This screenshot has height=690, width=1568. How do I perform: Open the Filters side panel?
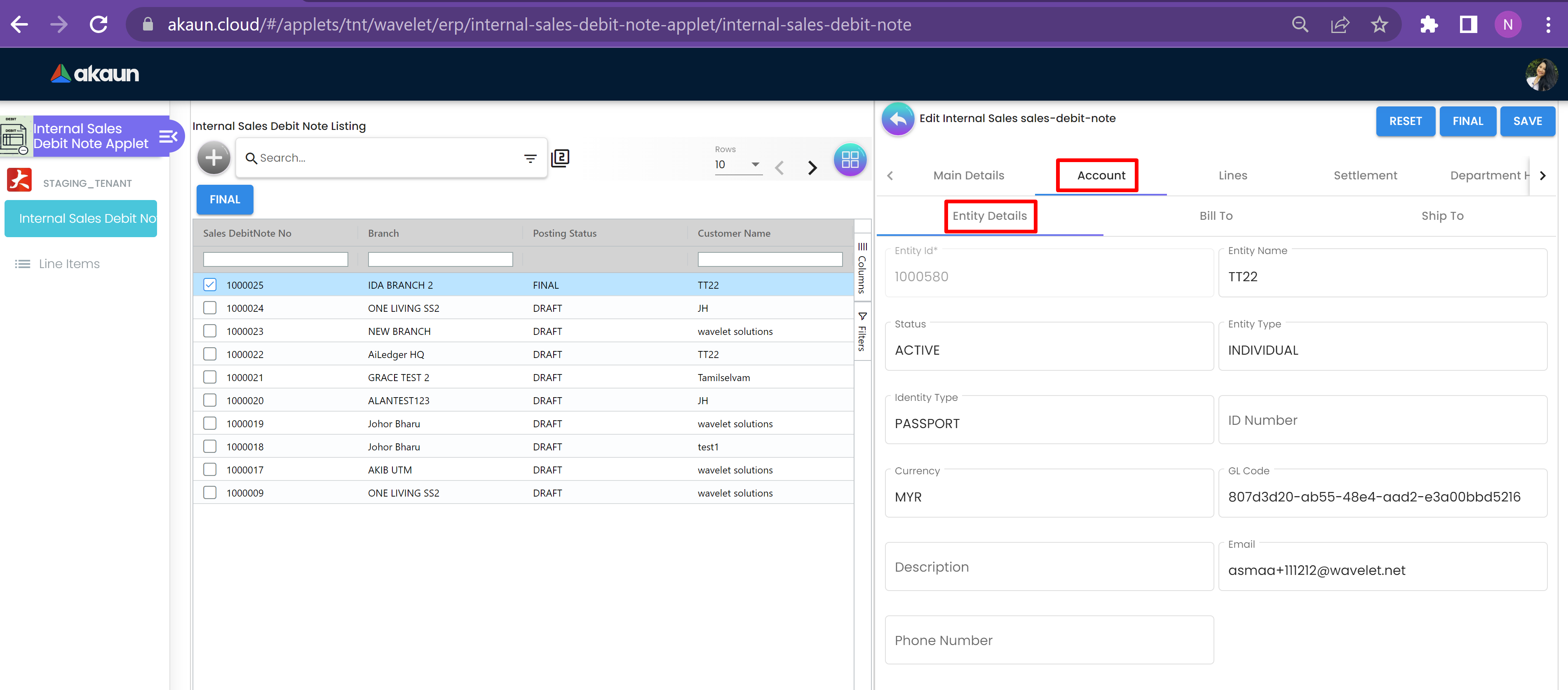coord(862,332)
